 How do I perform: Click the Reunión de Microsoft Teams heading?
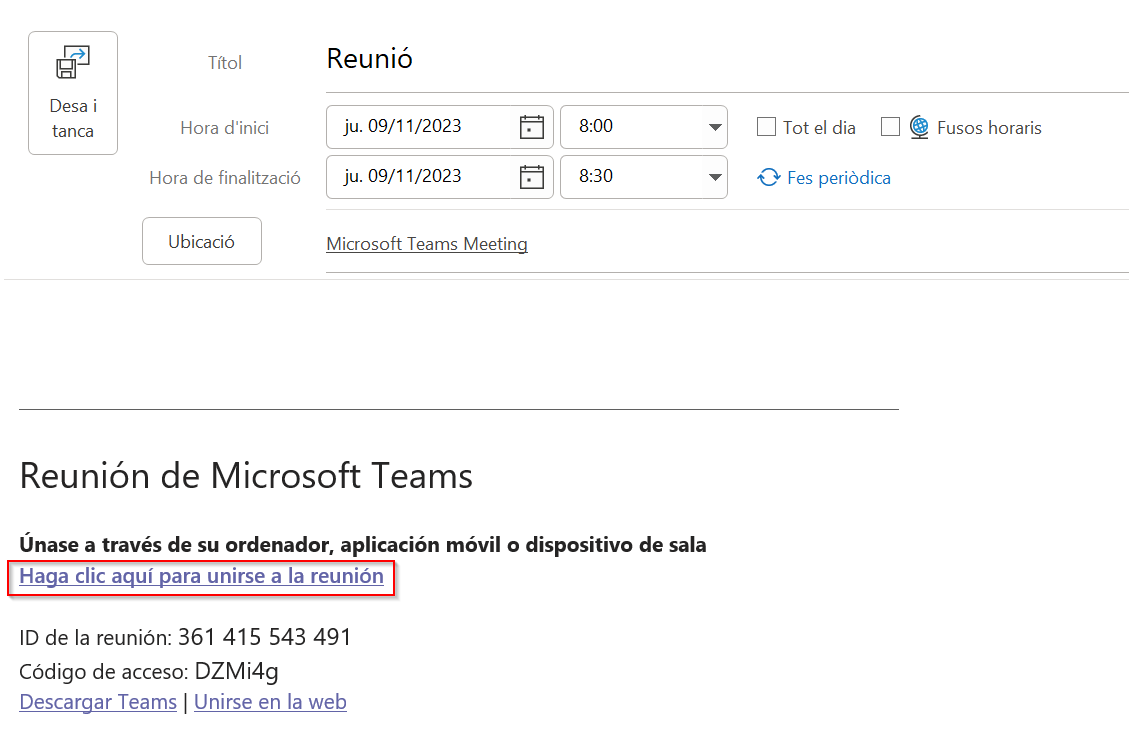[x=246, y=476]
